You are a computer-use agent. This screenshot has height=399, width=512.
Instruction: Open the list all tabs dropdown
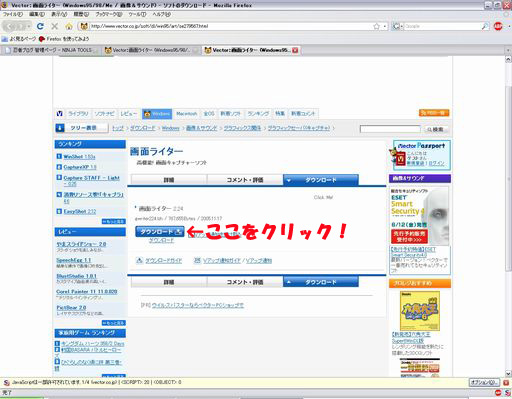tap(508, 50)
